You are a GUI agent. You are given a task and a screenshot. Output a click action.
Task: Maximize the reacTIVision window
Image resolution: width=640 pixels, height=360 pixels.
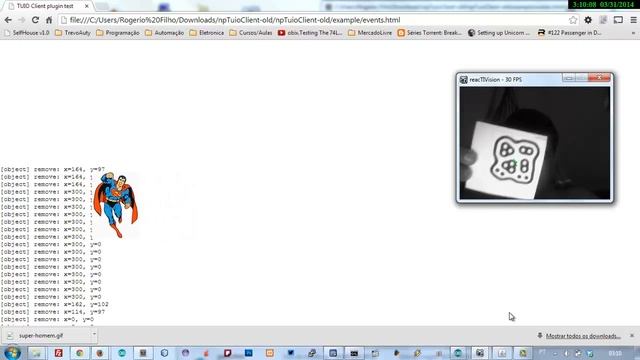pyautogui.click(x=581, y=78)
